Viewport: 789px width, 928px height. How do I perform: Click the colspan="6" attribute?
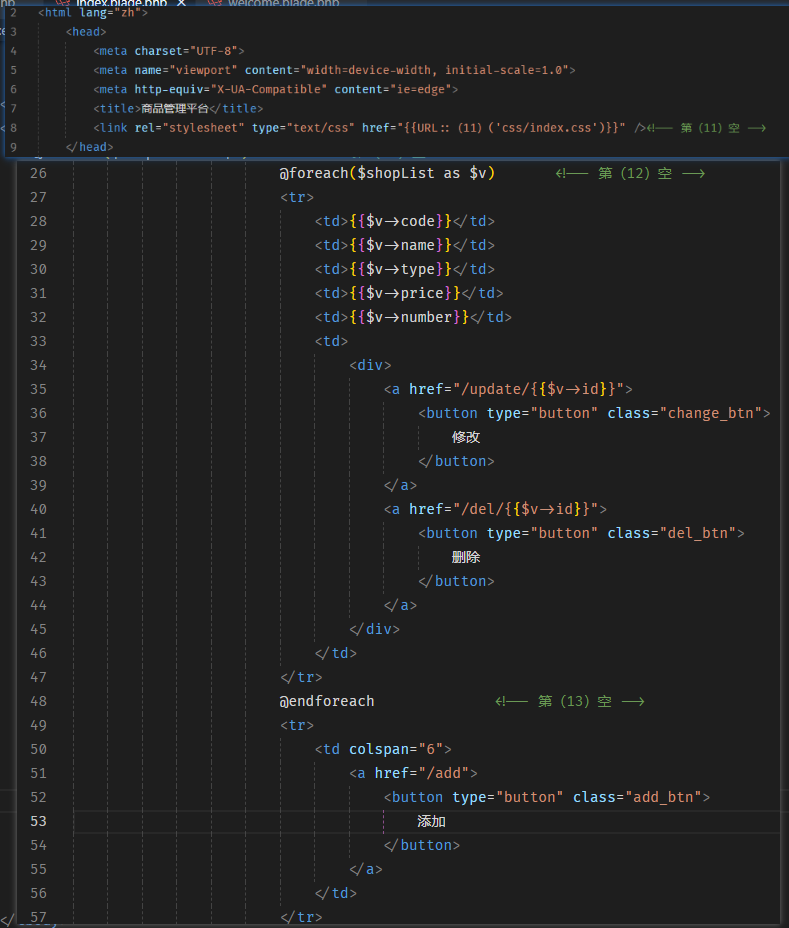(396, 749)
